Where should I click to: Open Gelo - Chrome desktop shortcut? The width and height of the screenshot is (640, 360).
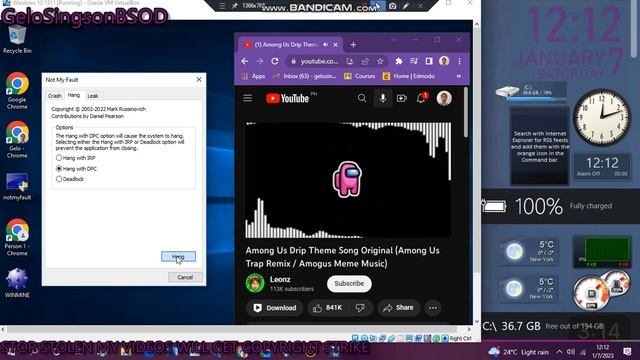17,140
